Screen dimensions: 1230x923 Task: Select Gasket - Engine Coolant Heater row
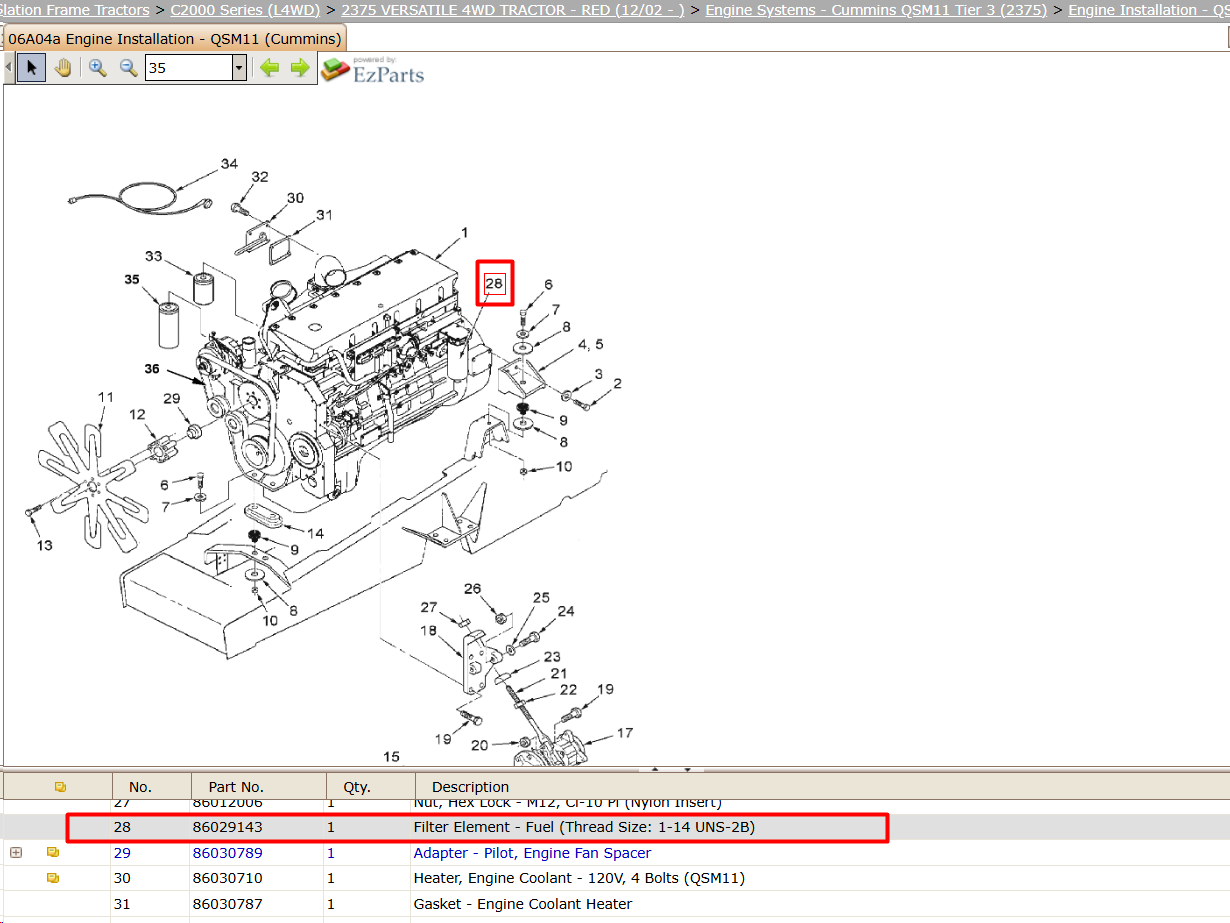(x=615, y=904)
